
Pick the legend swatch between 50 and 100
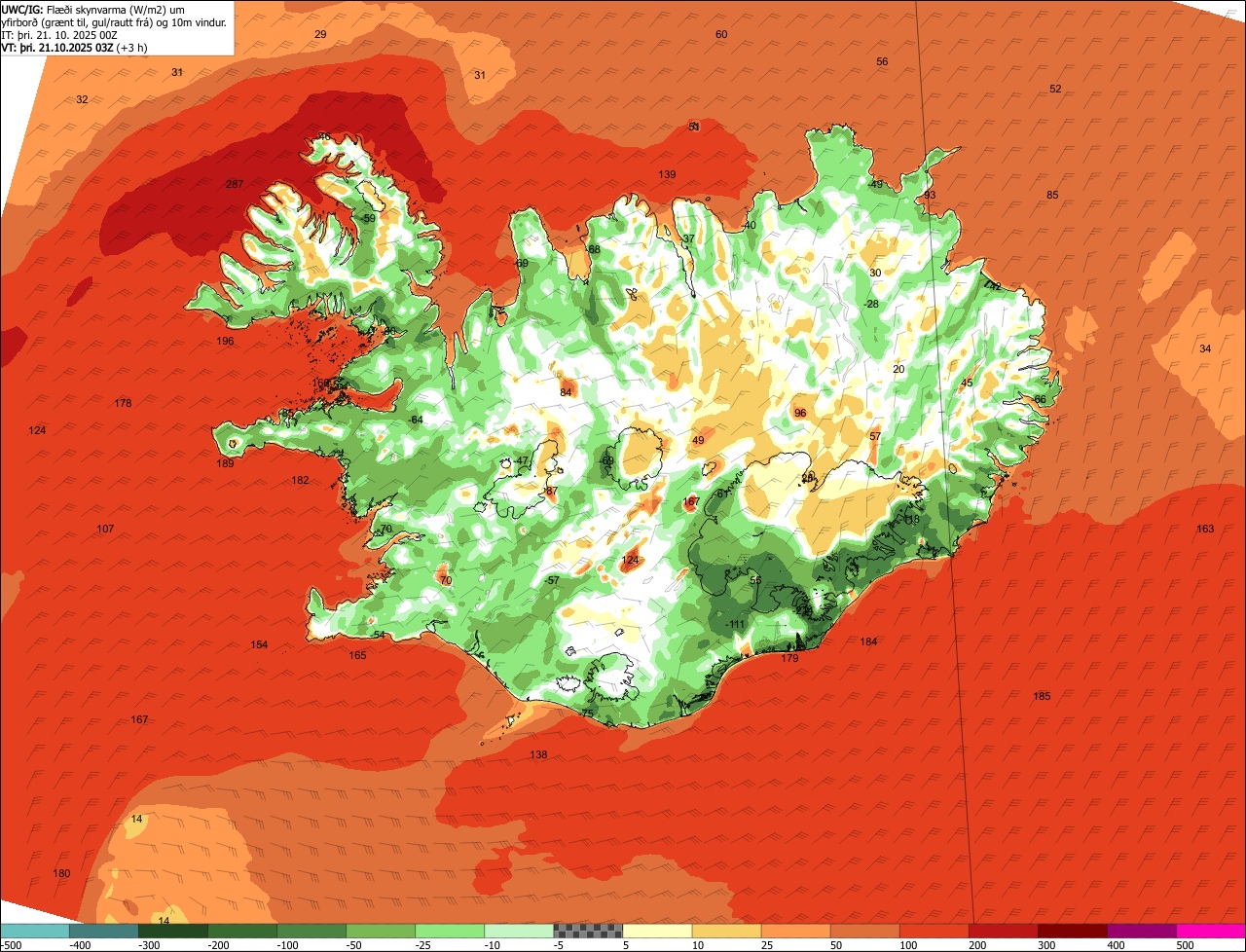click(864, 931)
